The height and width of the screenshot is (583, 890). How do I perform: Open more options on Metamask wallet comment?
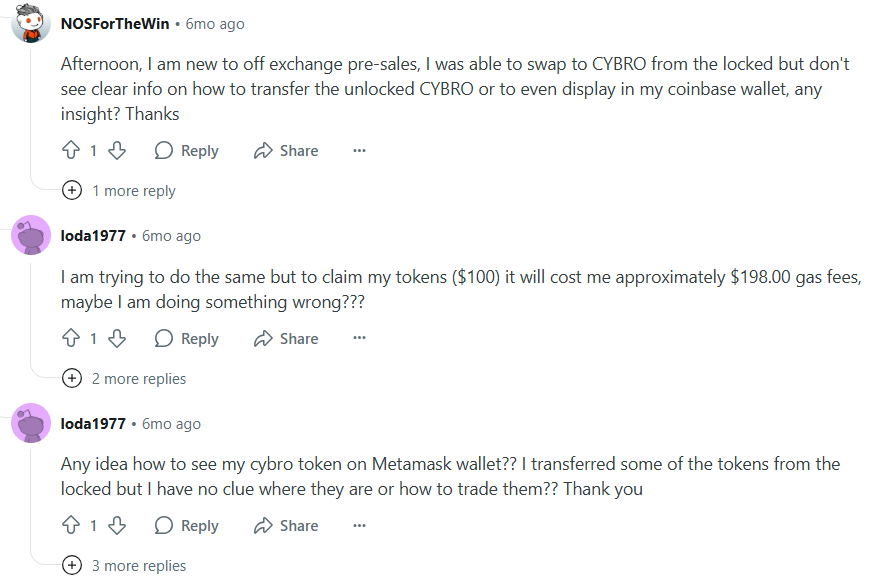(359, 526)
